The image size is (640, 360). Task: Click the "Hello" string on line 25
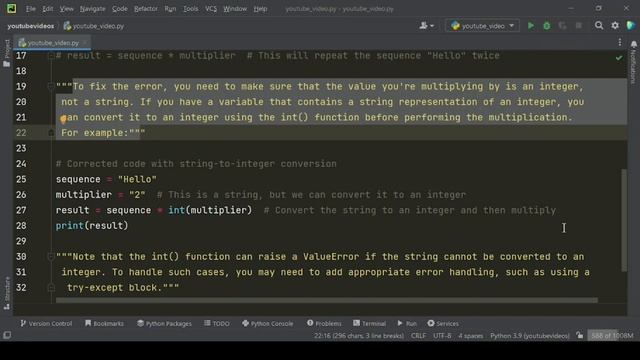point(137,179)
